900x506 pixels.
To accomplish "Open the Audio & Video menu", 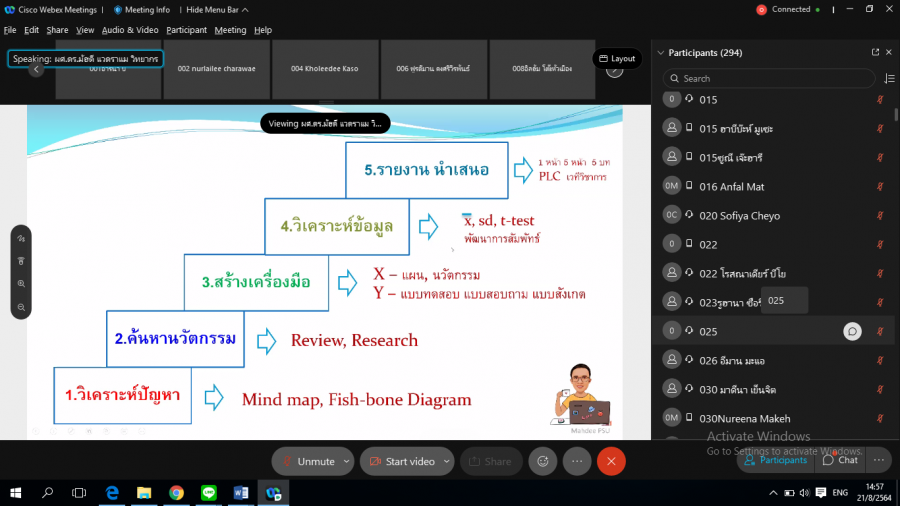I will (x=130, y=30).
